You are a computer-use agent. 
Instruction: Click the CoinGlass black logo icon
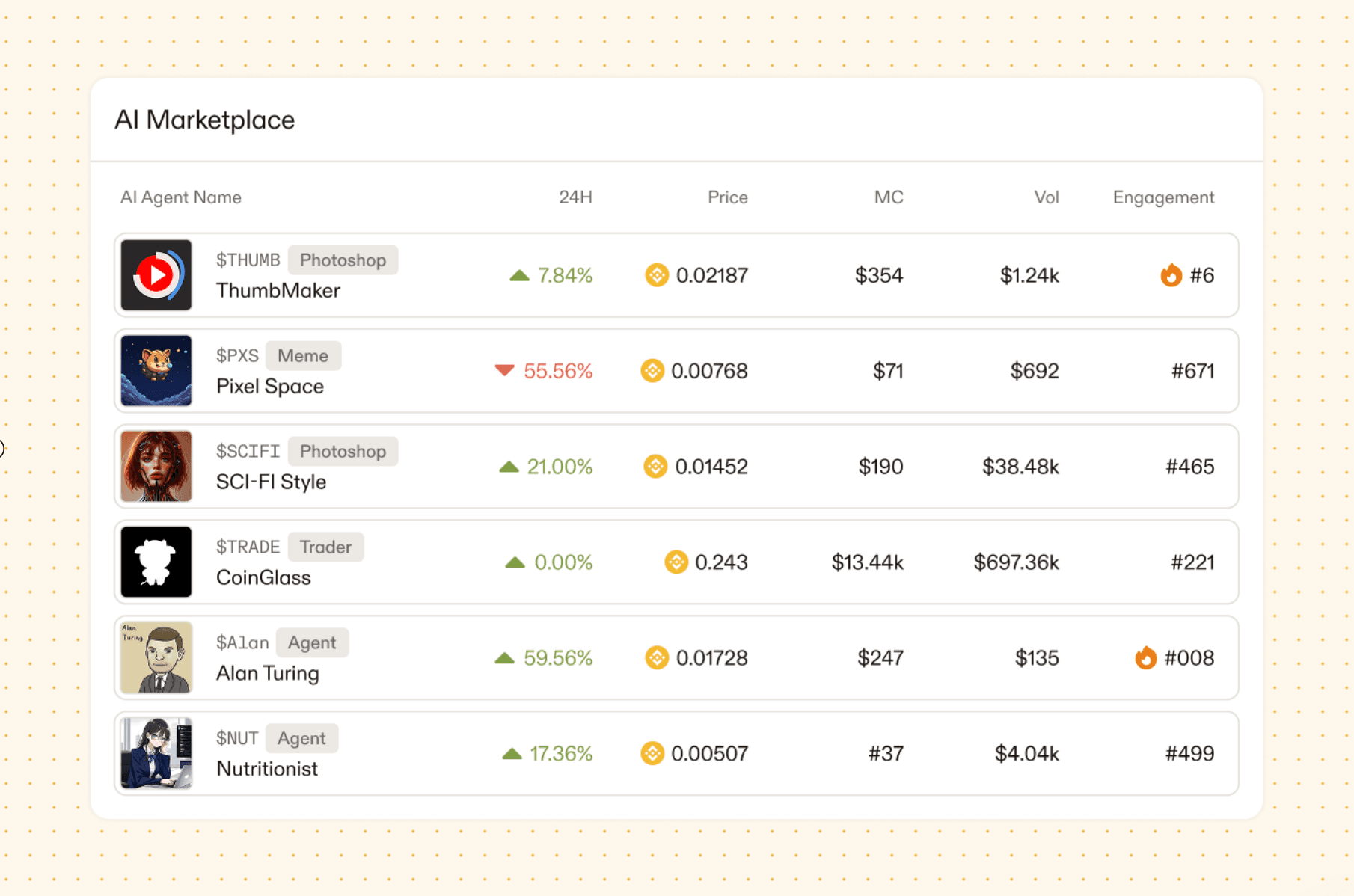(x=156, y=562)
